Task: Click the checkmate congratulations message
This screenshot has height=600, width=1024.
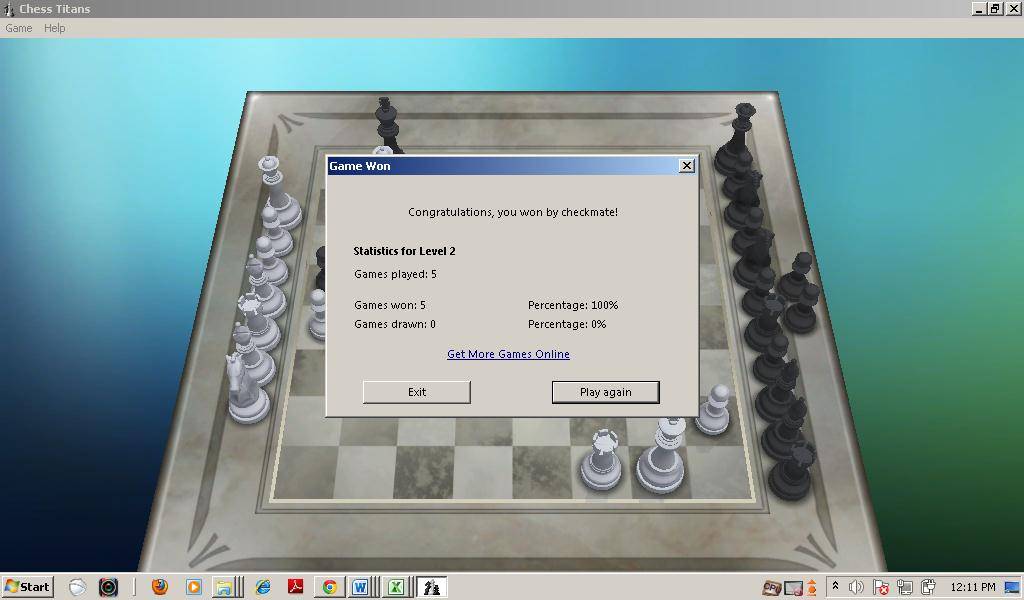Action: 513,212
